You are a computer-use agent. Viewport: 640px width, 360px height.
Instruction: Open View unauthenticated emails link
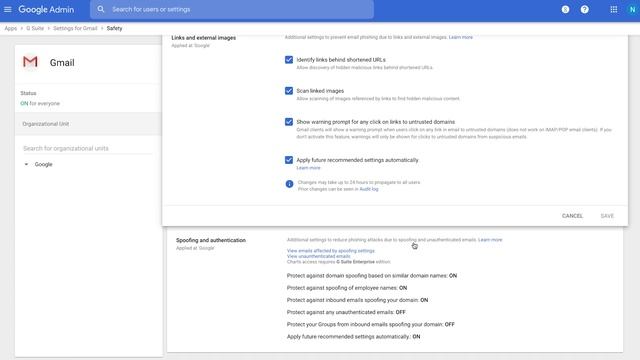[x=318, y=256]
